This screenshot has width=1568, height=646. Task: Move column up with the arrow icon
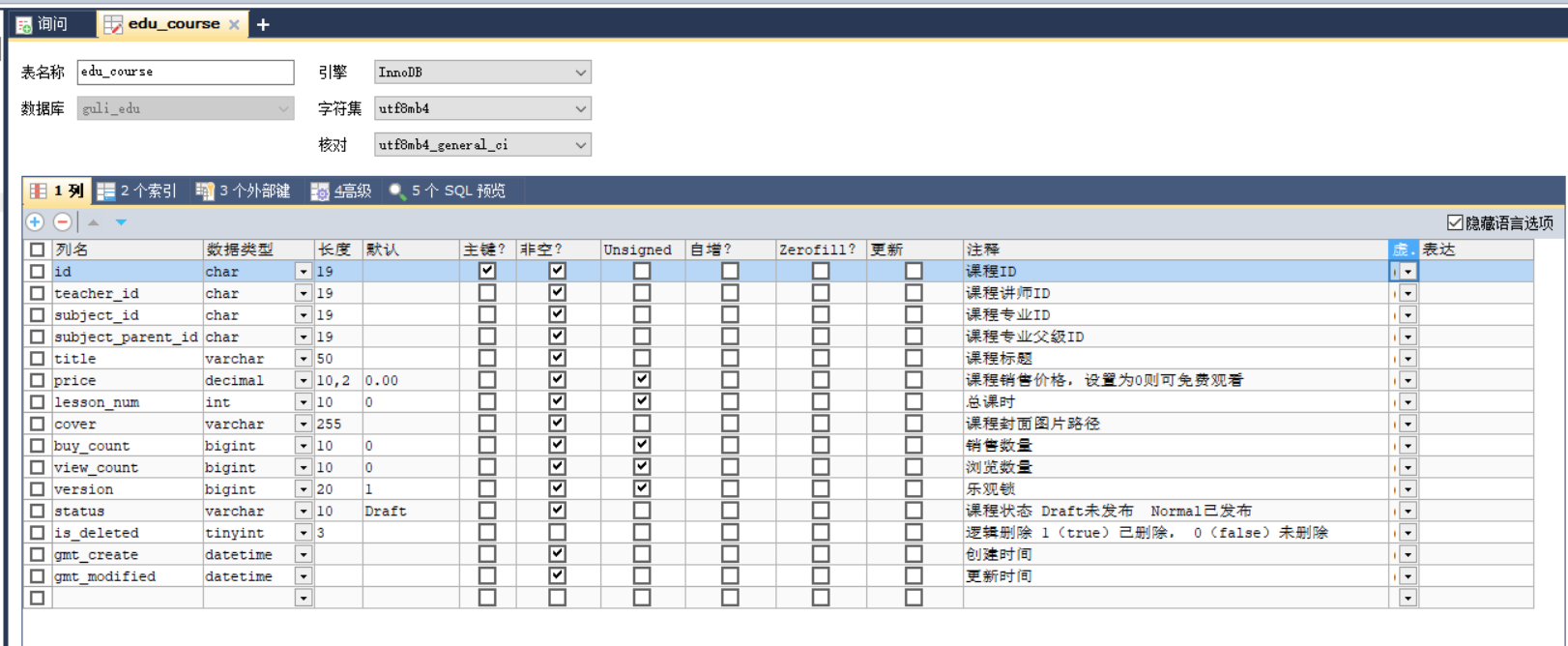click(x=94, y=222)
